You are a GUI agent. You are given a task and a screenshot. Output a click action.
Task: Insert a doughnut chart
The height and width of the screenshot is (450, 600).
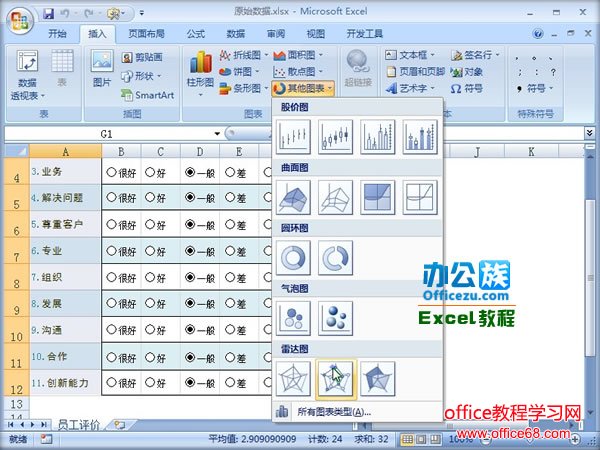click(293, 258)
